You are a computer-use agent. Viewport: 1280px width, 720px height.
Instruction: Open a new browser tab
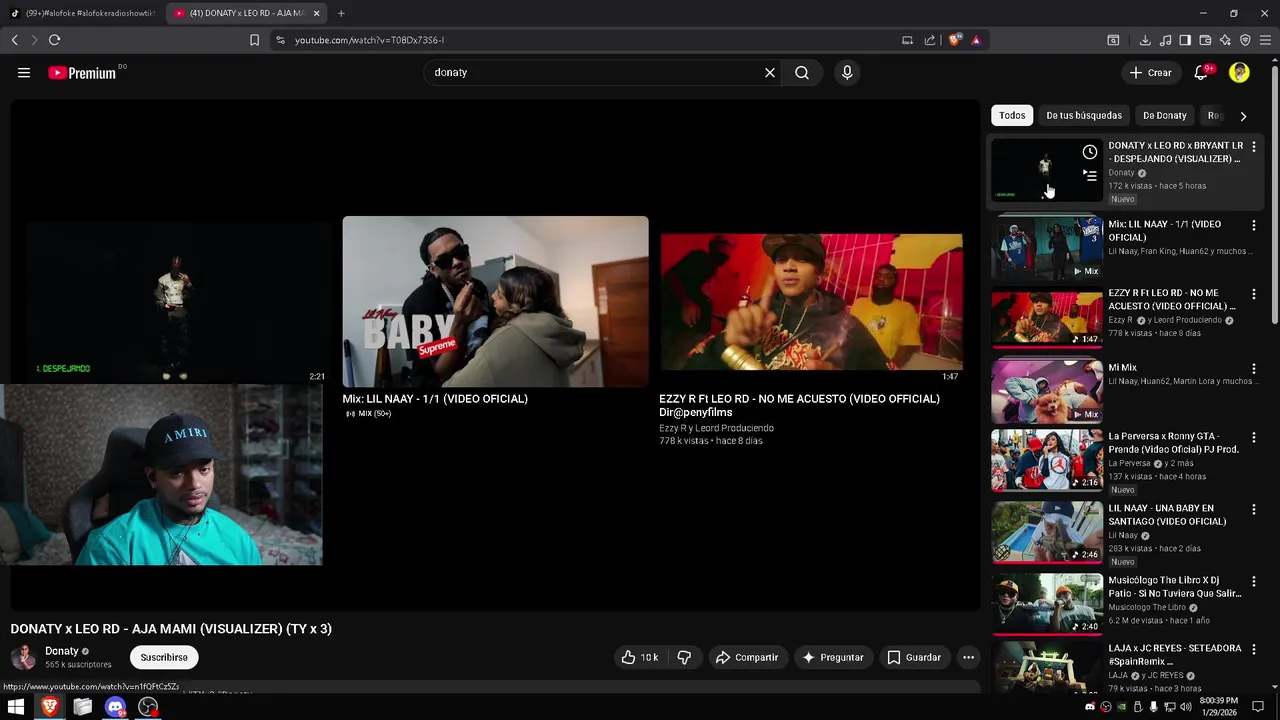(x=341, y=13)
